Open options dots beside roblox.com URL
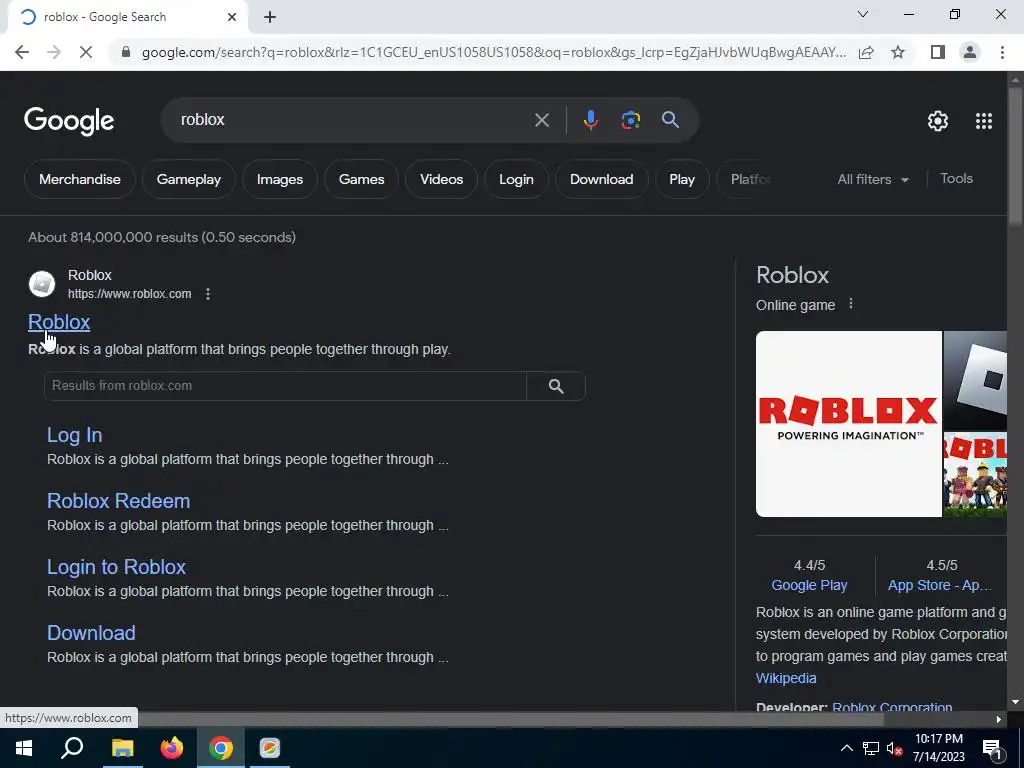 [208, 294]
